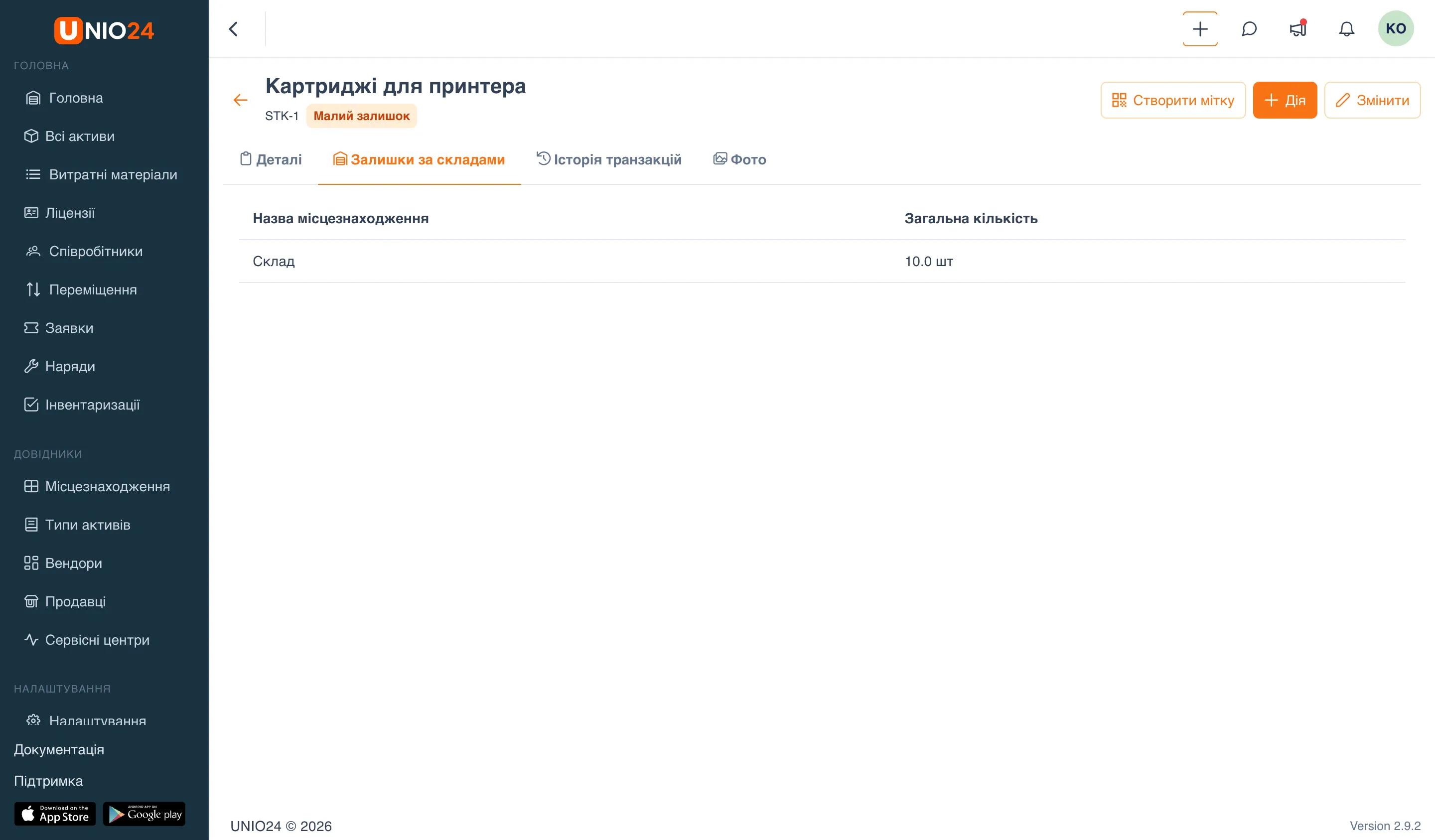The width and height of the screenshot is (1435, 840).
Task: Open Витратні матеріали in the sidebar
Action: 101,175
